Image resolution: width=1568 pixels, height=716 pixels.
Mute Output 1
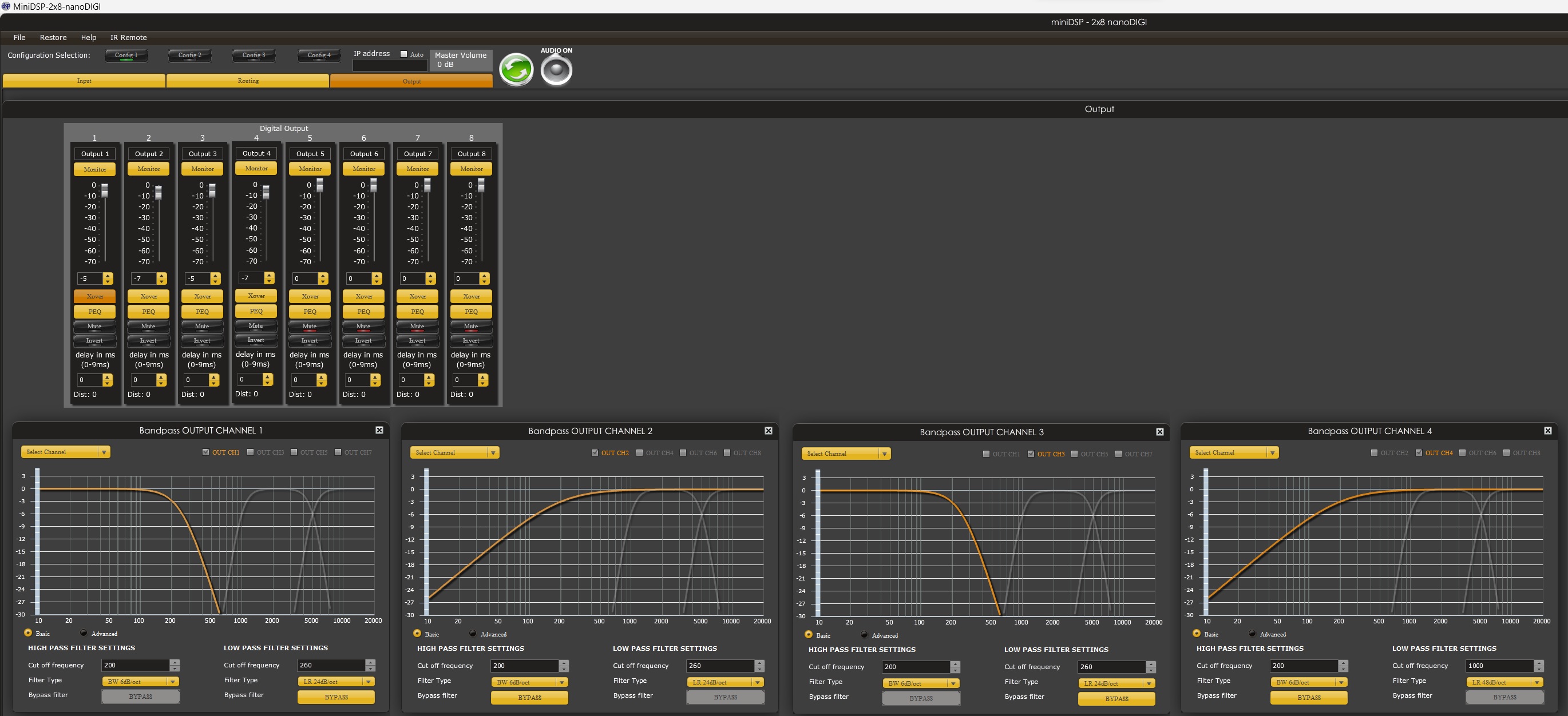coord(94,327)
